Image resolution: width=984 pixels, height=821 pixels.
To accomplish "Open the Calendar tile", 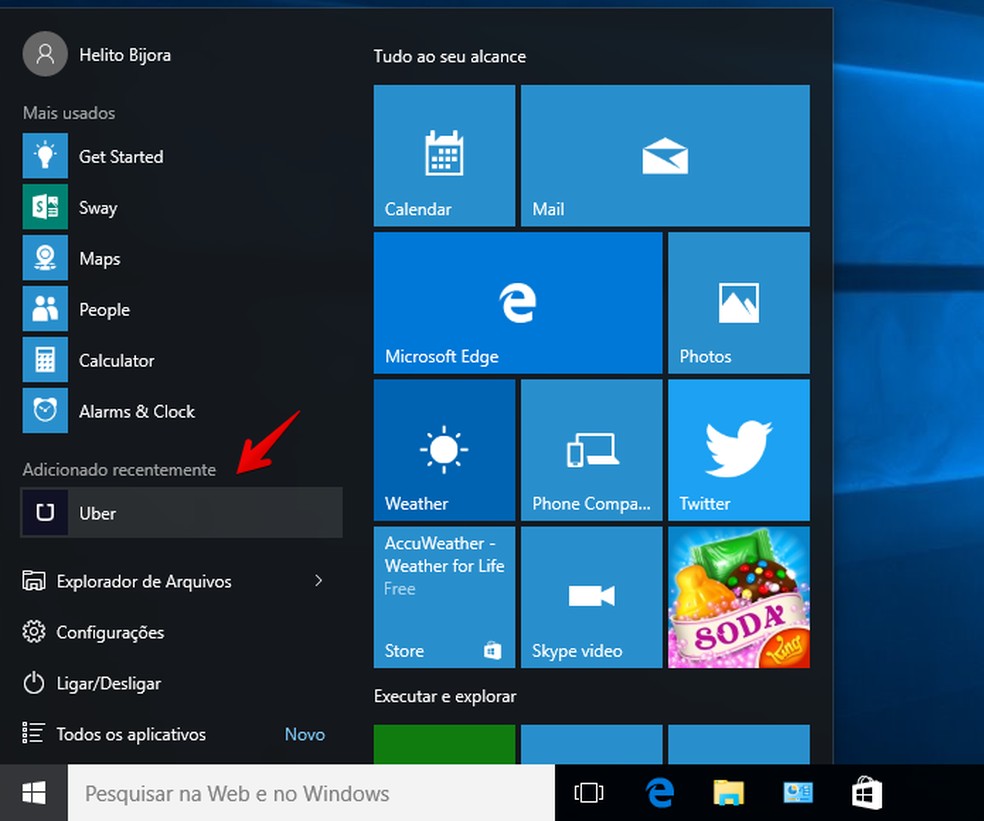I will pyautogui.click(x=444, y=156).
